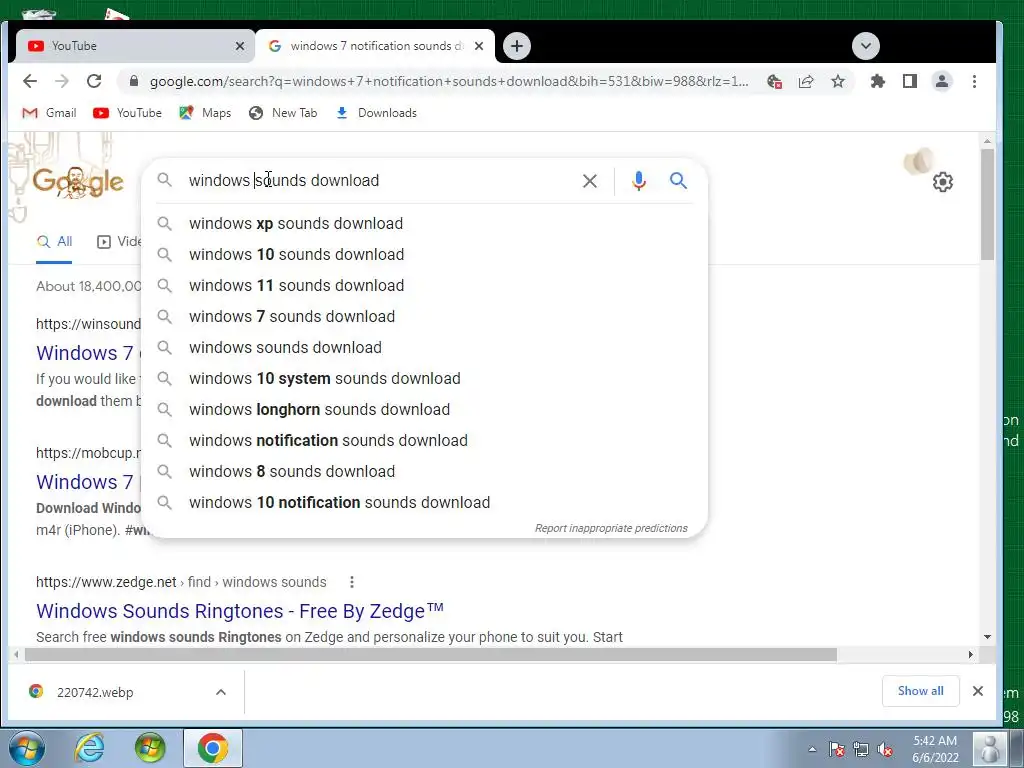Image resolution: width=1024 pixels, height=768 pixels.
Task: Bookmark this page with the star
Action: (838, 81)
